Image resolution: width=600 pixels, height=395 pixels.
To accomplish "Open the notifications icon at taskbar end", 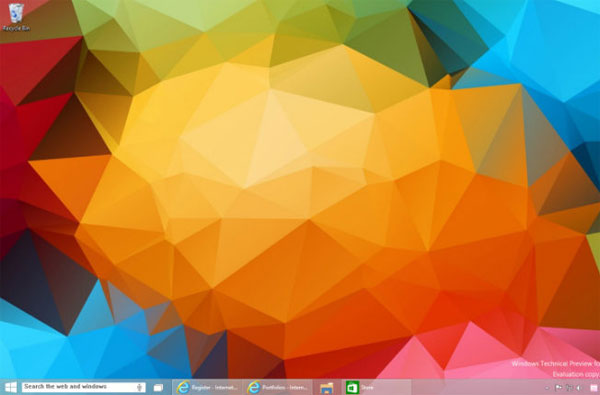I will (594, 388).
